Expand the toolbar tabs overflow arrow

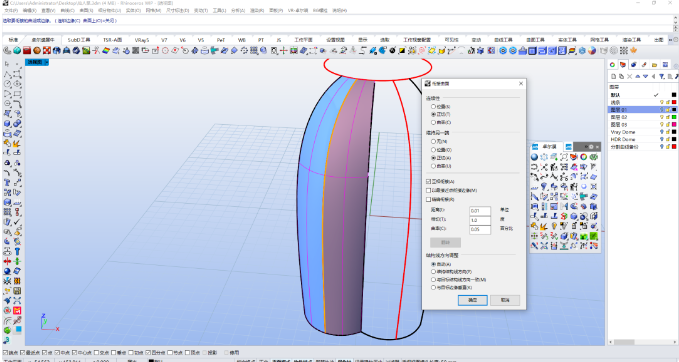[671, 39]
